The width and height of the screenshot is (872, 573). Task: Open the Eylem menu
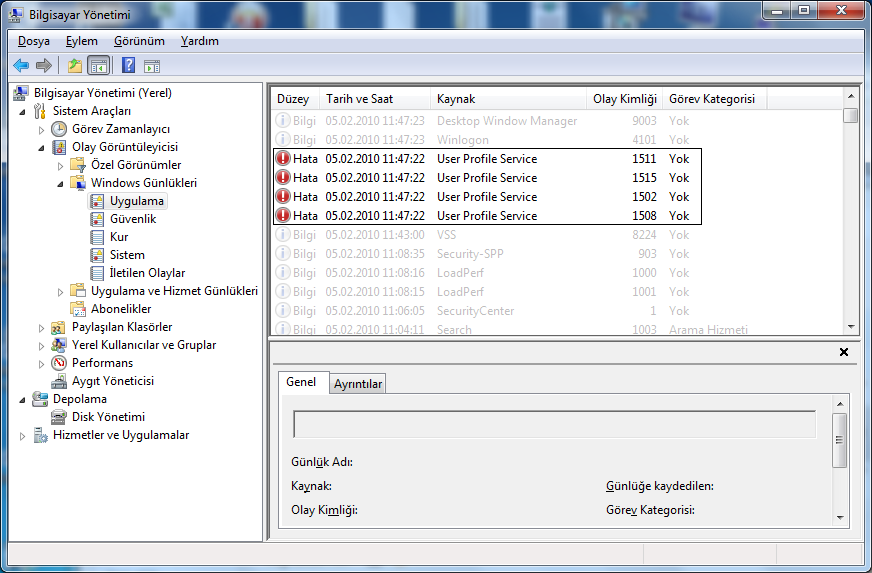pos(82,41)
